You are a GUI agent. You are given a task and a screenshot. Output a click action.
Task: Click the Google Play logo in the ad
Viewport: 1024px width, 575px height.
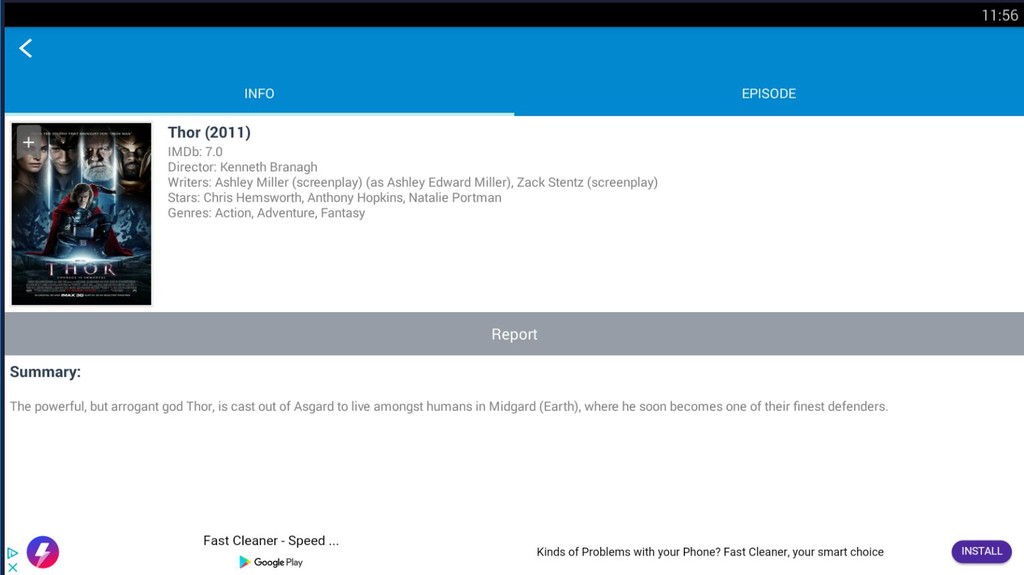pyautogui.click(x=270, y=562)
